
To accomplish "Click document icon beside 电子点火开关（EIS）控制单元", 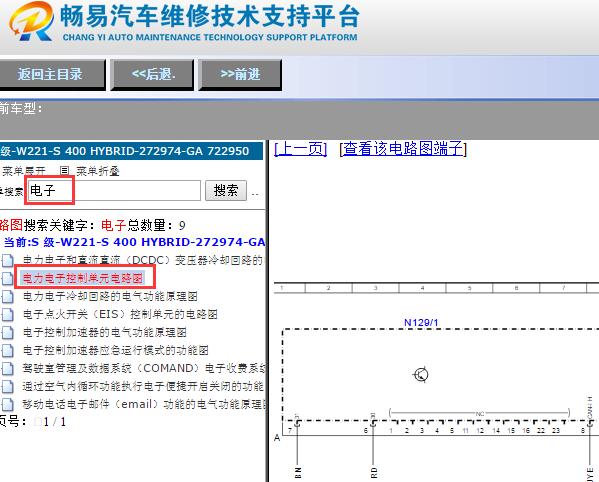I will click(8, 314).
